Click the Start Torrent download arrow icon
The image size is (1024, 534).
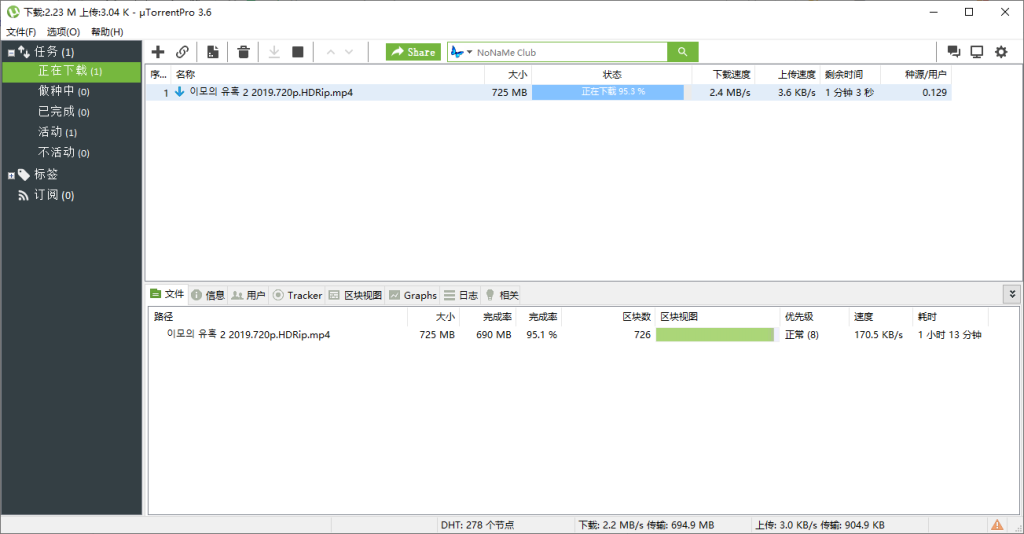point(274,52)
